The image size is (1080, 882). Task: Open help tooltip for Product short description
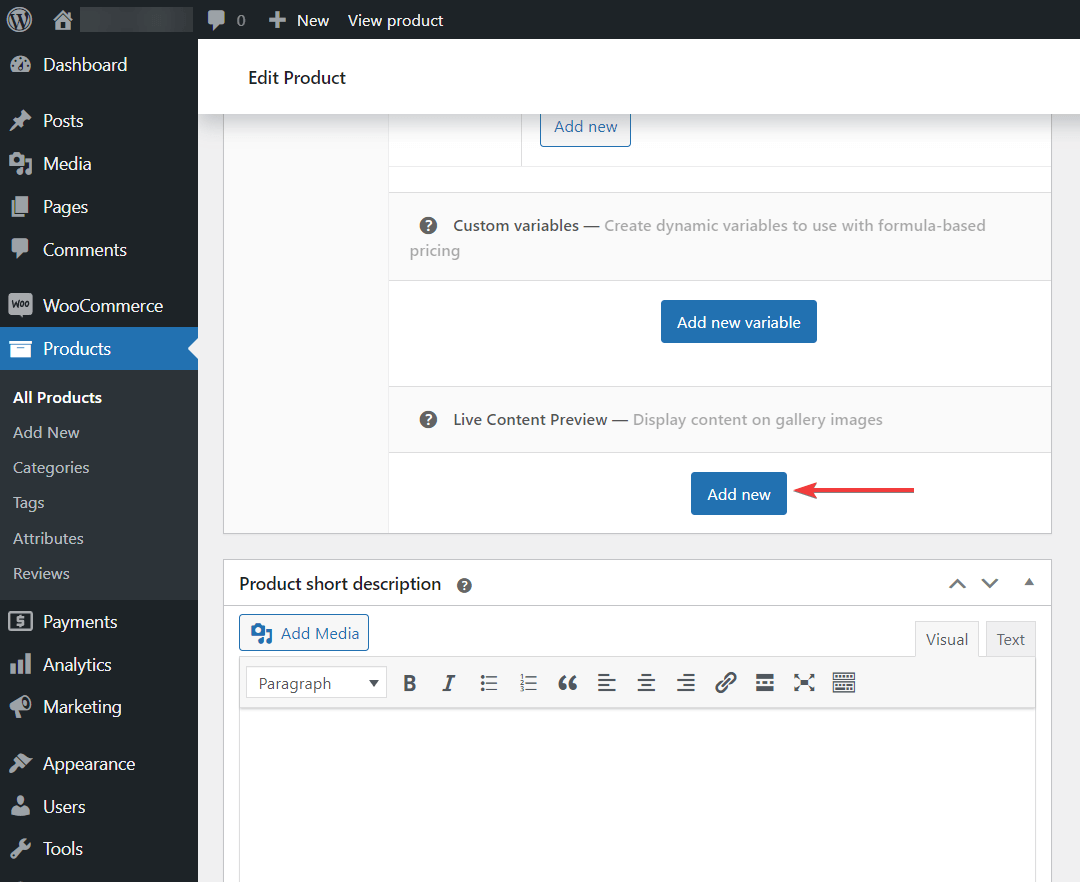464,585
